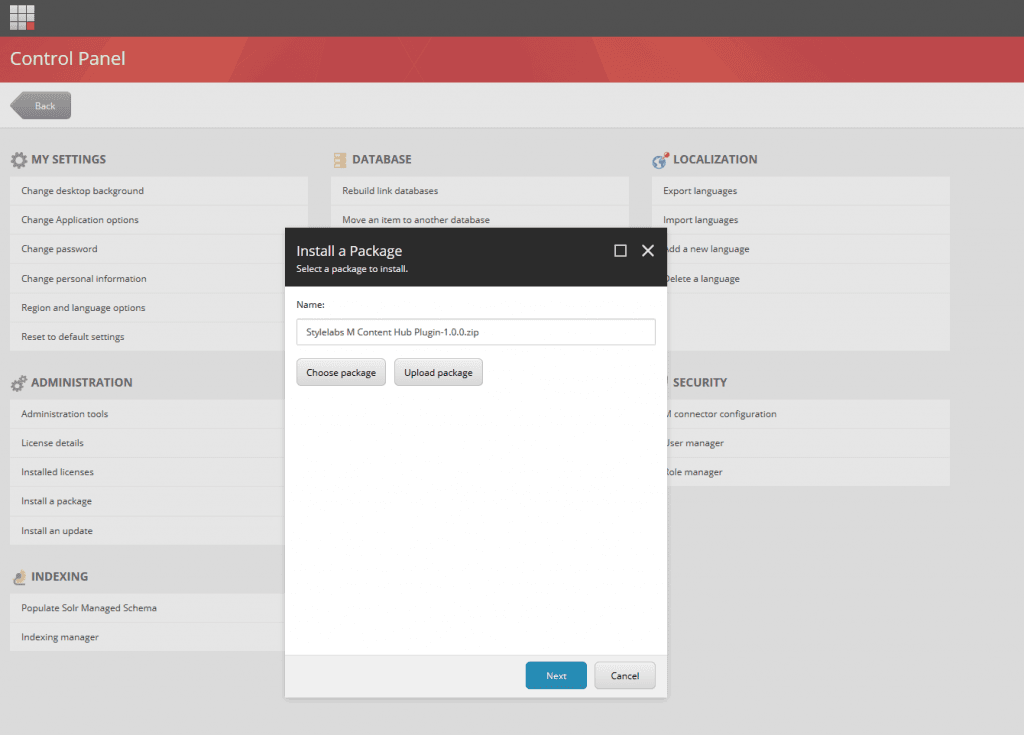Click the Database section icon
The height and width of the screenshot is (735, 1024).
(339, 160)
